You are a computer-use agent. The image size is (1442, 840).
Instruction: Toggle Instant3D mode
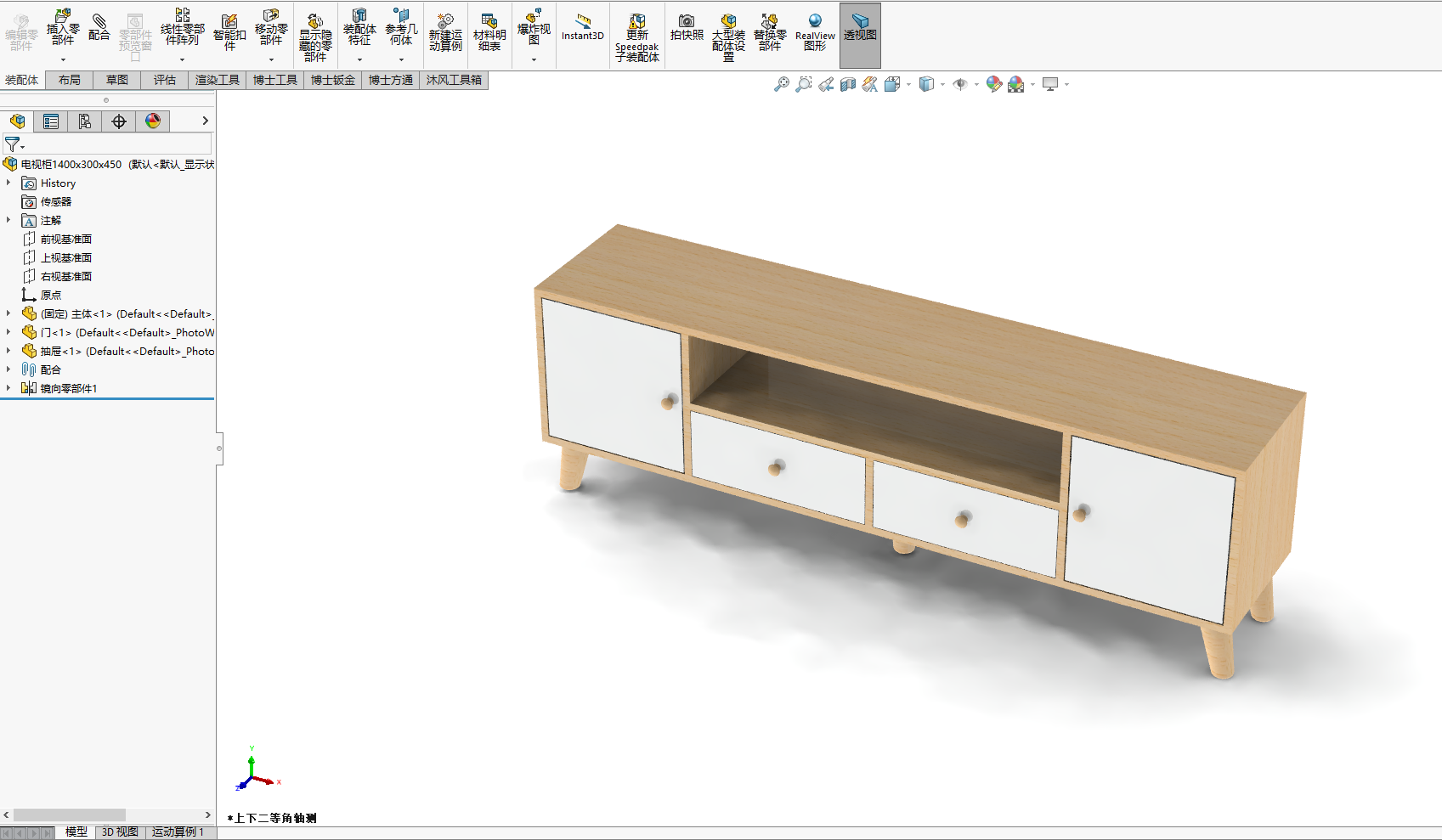pyautogui.click(x=583, y=27)
